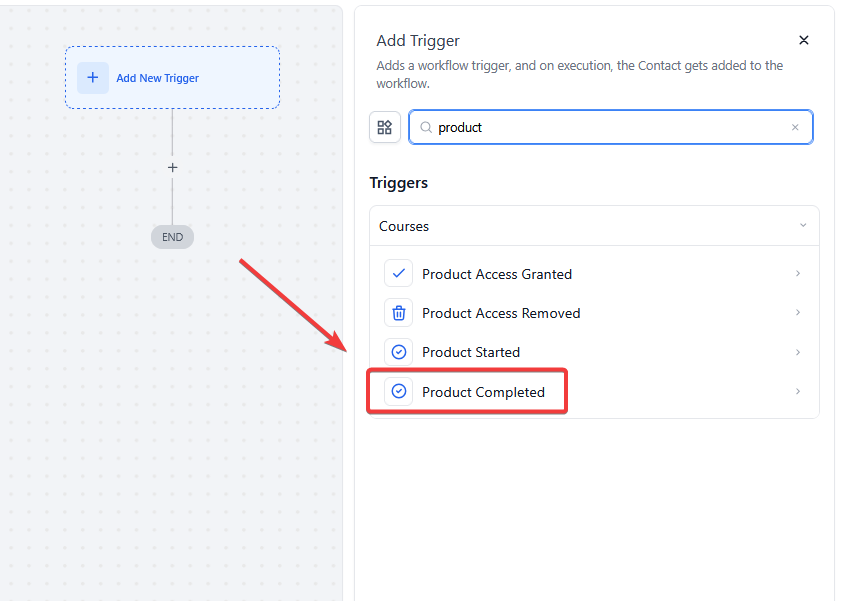Open Product Completed chevron arrow
Viewport: 846px width, 601px height.
point(798,392)
